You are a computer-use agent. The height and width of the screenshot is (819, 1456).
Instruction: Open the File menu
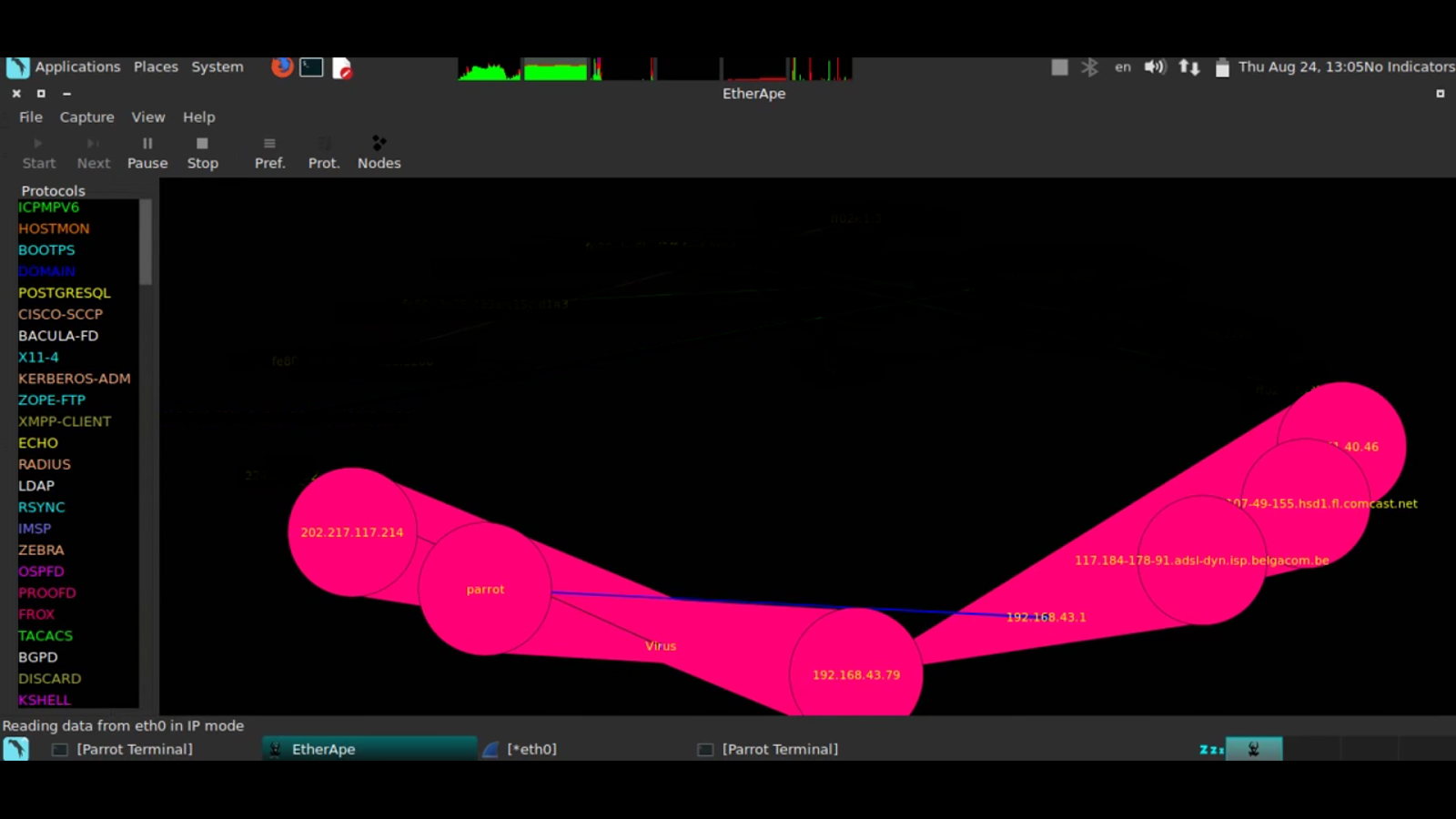coord(31,116)
